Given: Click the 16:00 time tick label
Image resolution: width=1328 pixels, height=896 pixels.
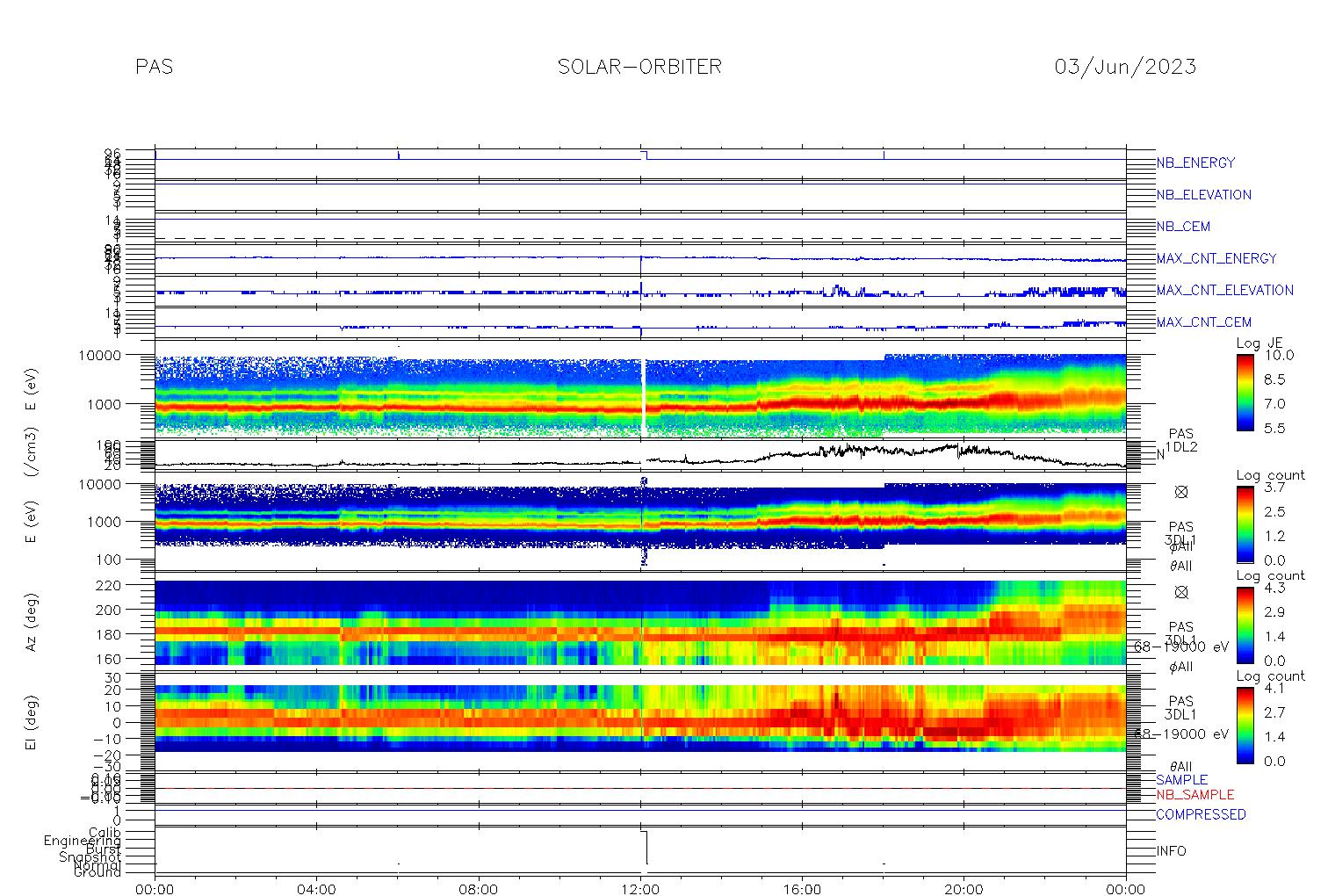Looking at the screenshot, I should click(803, 889).
